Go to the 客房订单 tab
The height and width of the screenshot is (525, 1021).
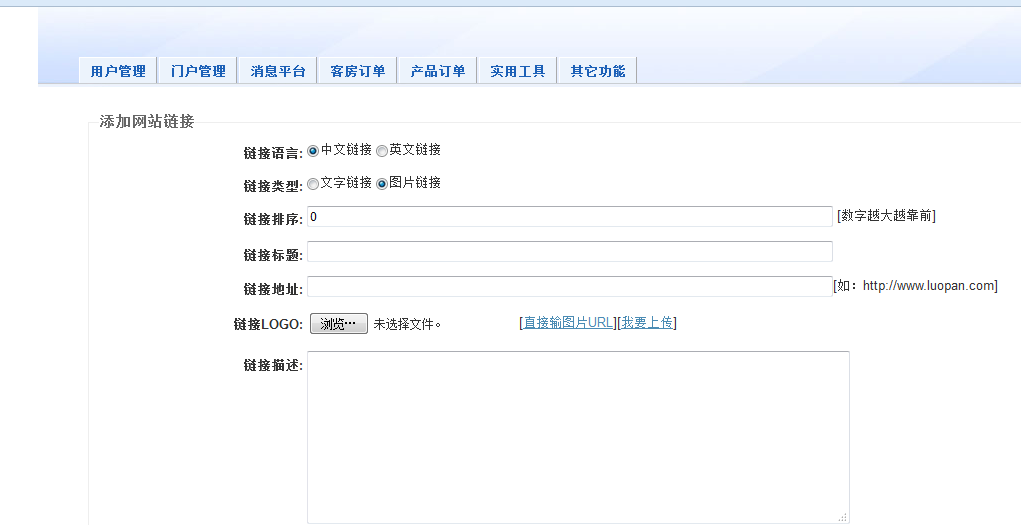357,71
